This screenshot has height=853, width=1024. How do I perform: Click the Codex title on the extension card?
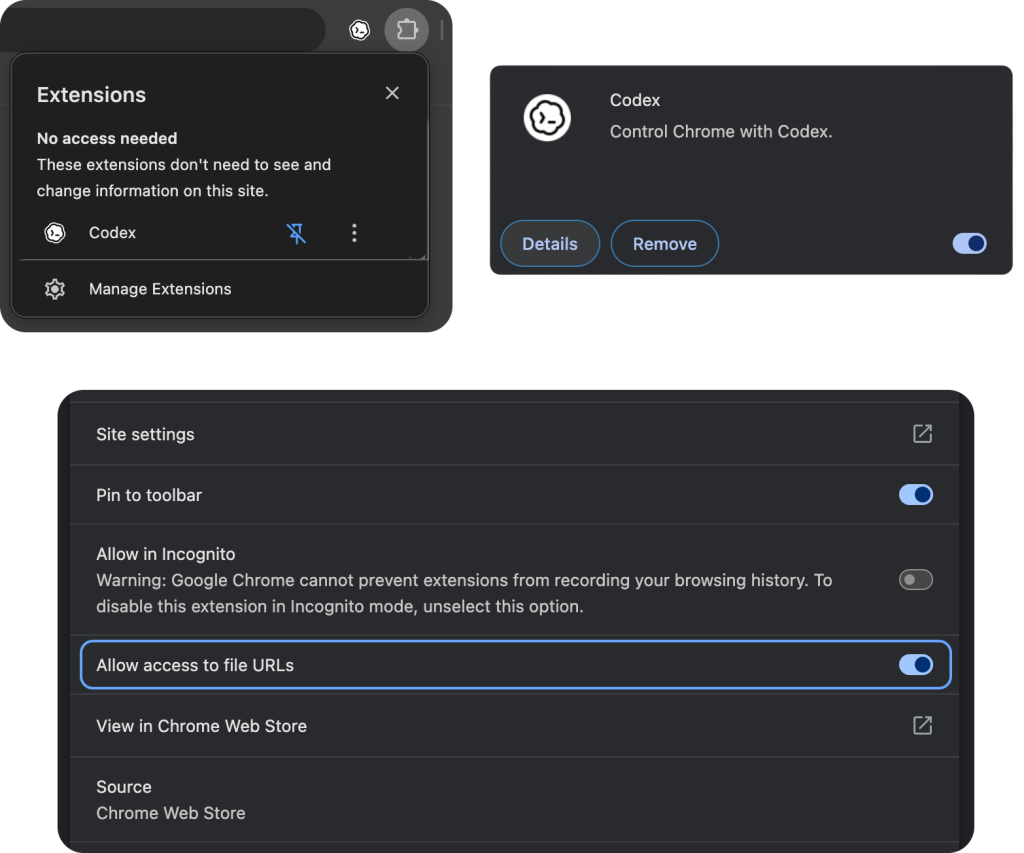[635, 100]
